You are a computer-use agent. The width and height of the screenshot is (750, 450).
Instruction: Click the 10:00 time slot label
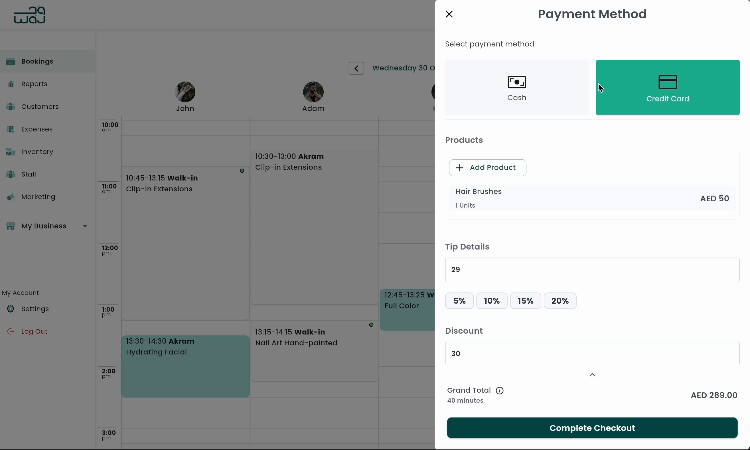click(x=110, y=125)
